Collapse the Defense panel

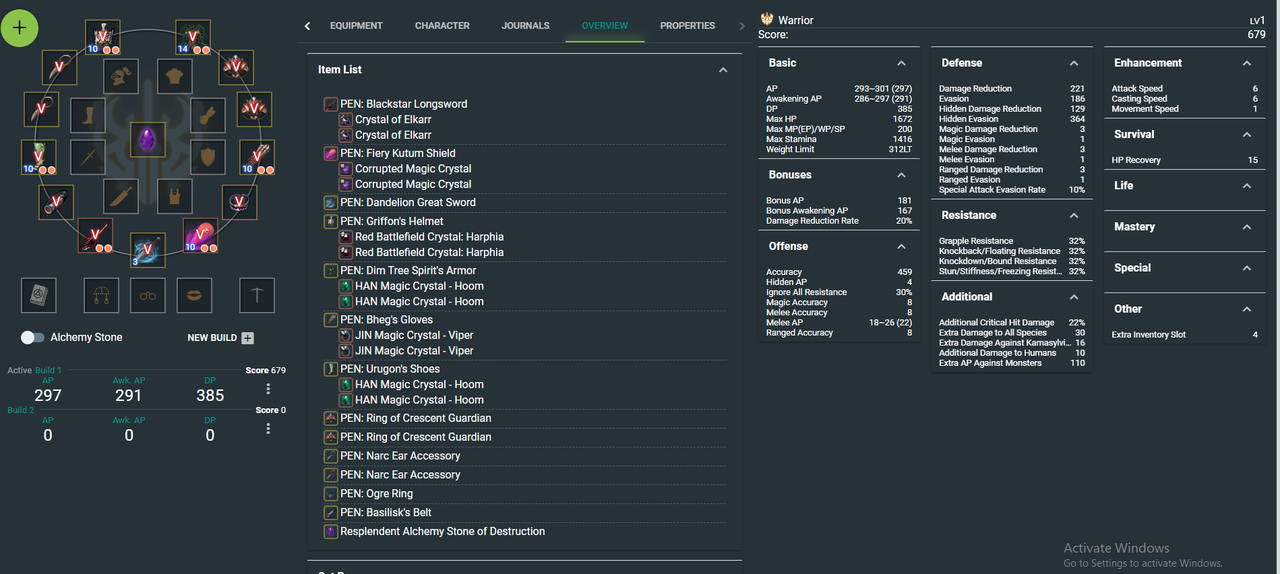click(1074, 63)
